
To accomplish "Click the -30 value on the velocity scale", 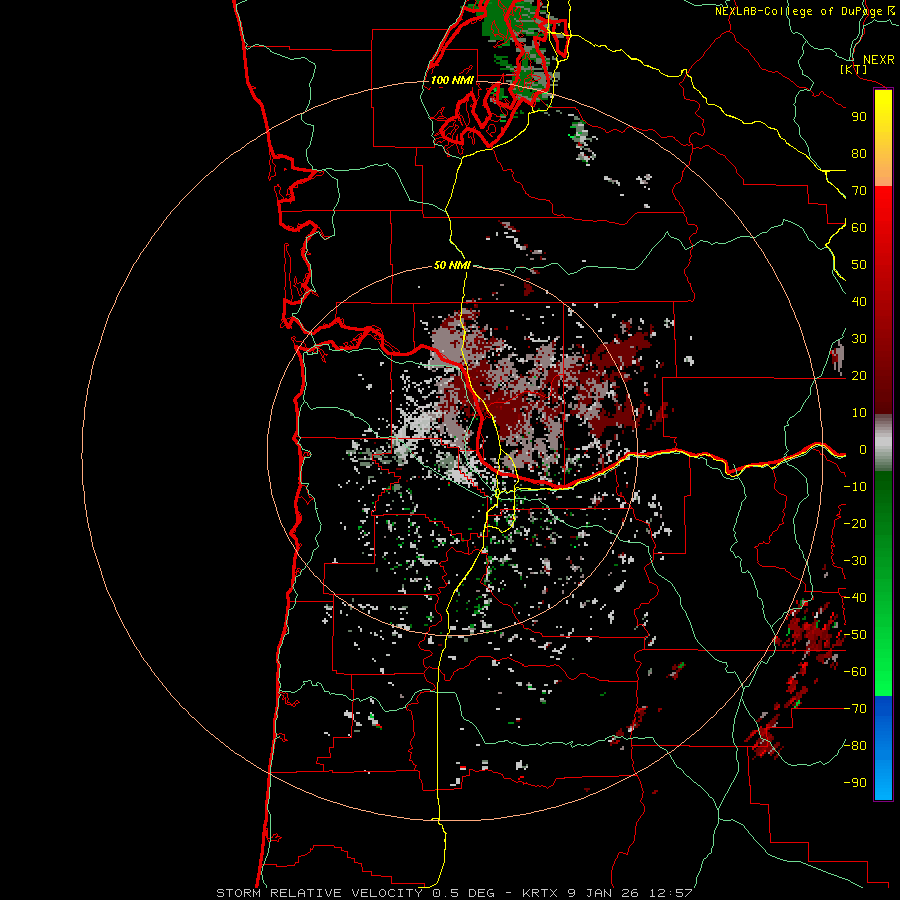I will [x=855, y=561].
